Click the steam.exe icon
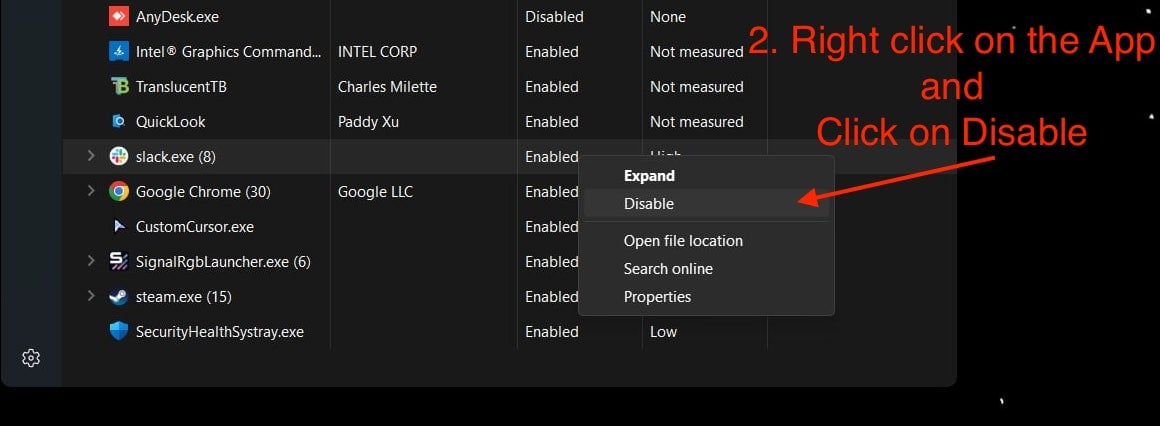 point(118,297)
